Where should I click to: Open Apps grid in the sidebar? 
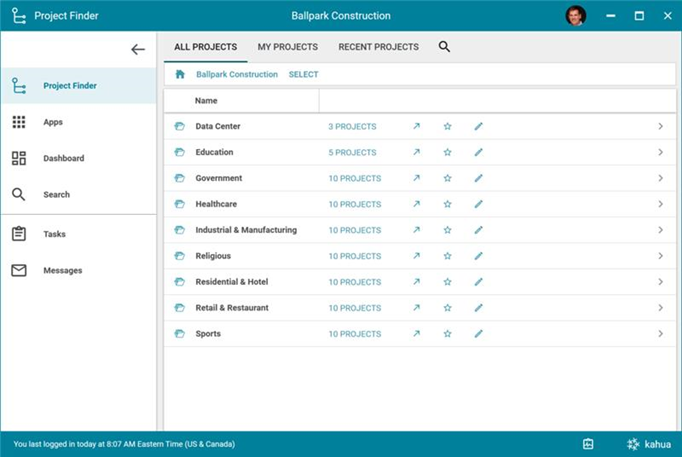point(19,122)
